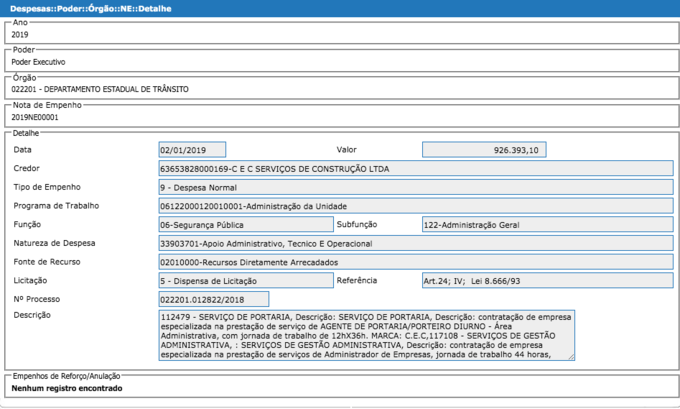Image resolution: width=680 pixels, height=409 pixels.
Task: Click inside the Descrição text area
Action: [366, 334]
